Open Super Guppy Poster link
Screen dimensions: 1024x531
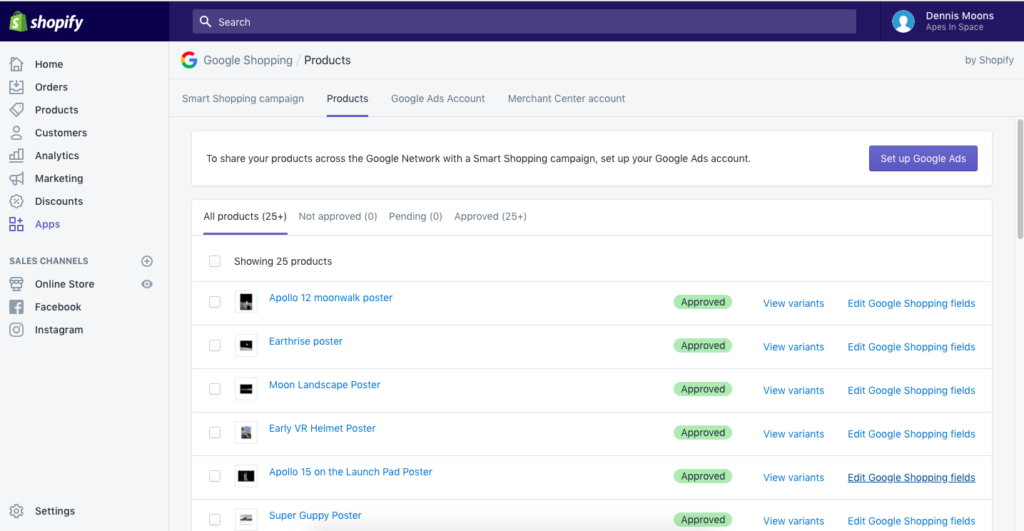tap(315, 515)
